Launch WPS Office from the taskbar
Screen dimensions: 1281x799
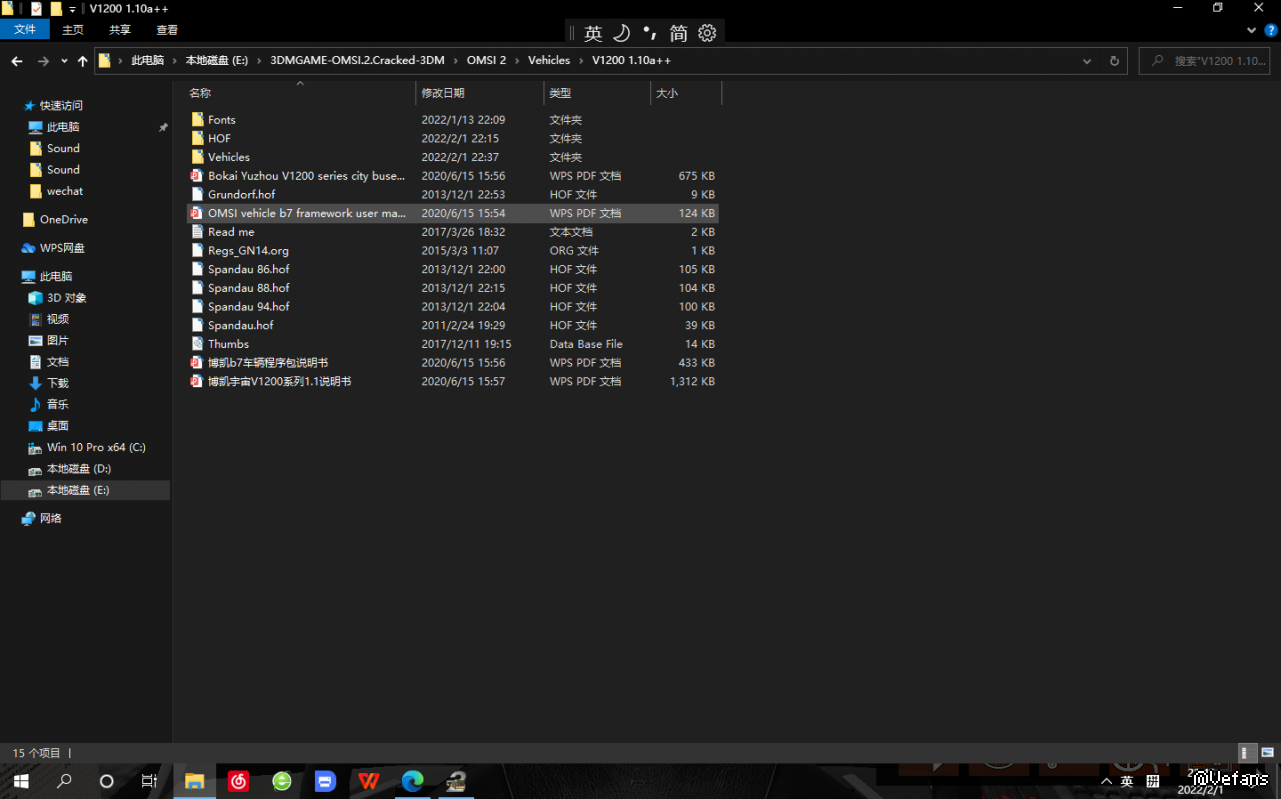click(x=369, y=781)
